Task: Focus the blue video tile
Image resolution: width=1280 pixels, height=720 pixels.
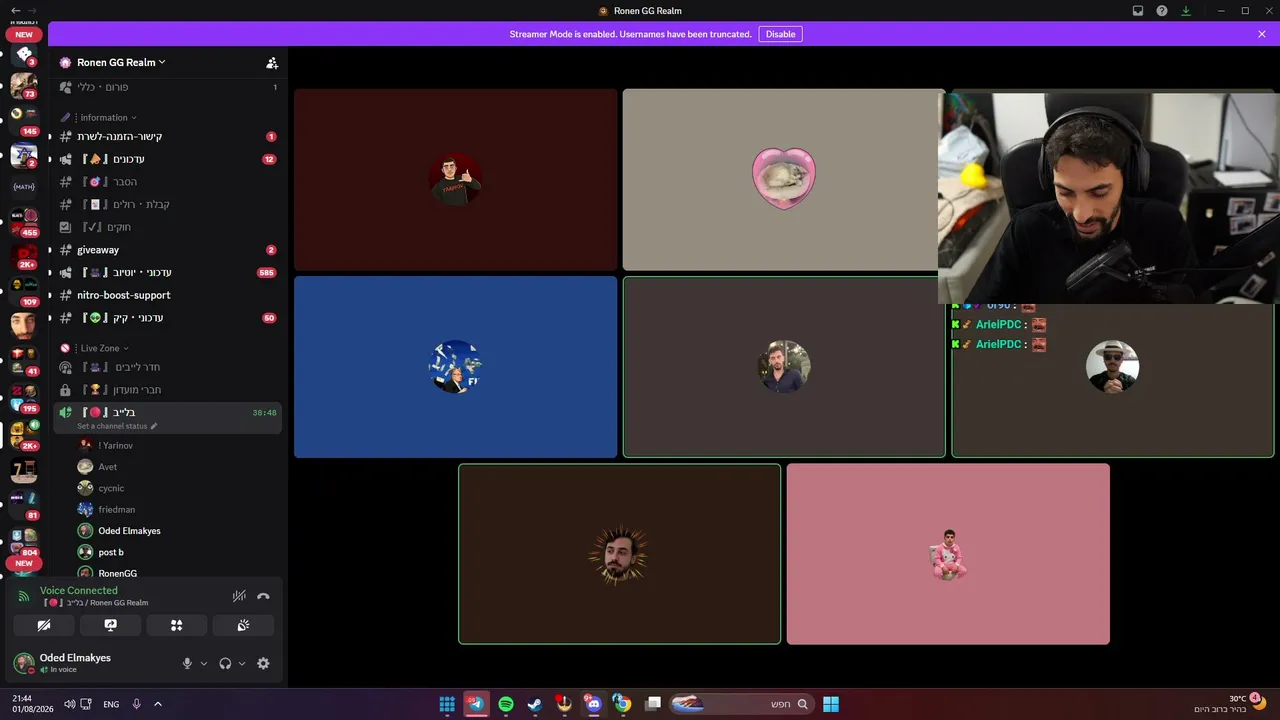Action: (456, 367)
